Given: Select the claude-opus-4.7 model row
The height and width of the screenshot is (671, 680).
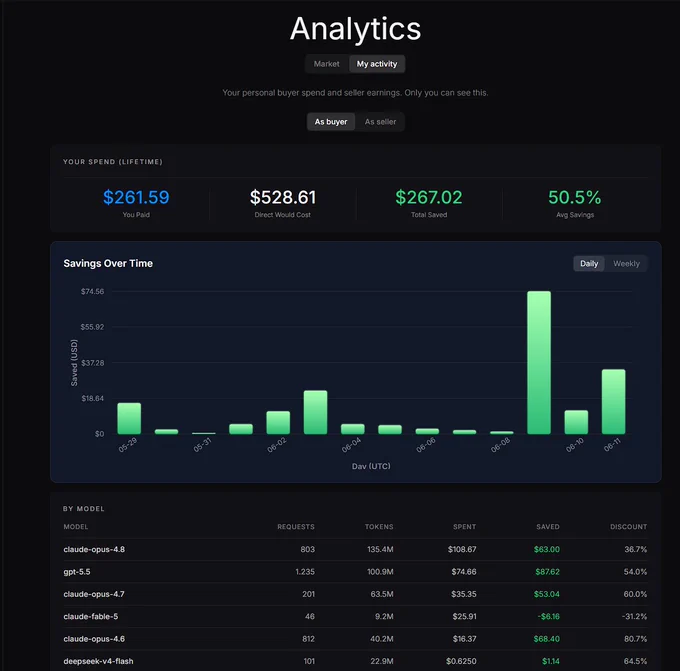Looking at the screenshot, I should pos(355,594).
